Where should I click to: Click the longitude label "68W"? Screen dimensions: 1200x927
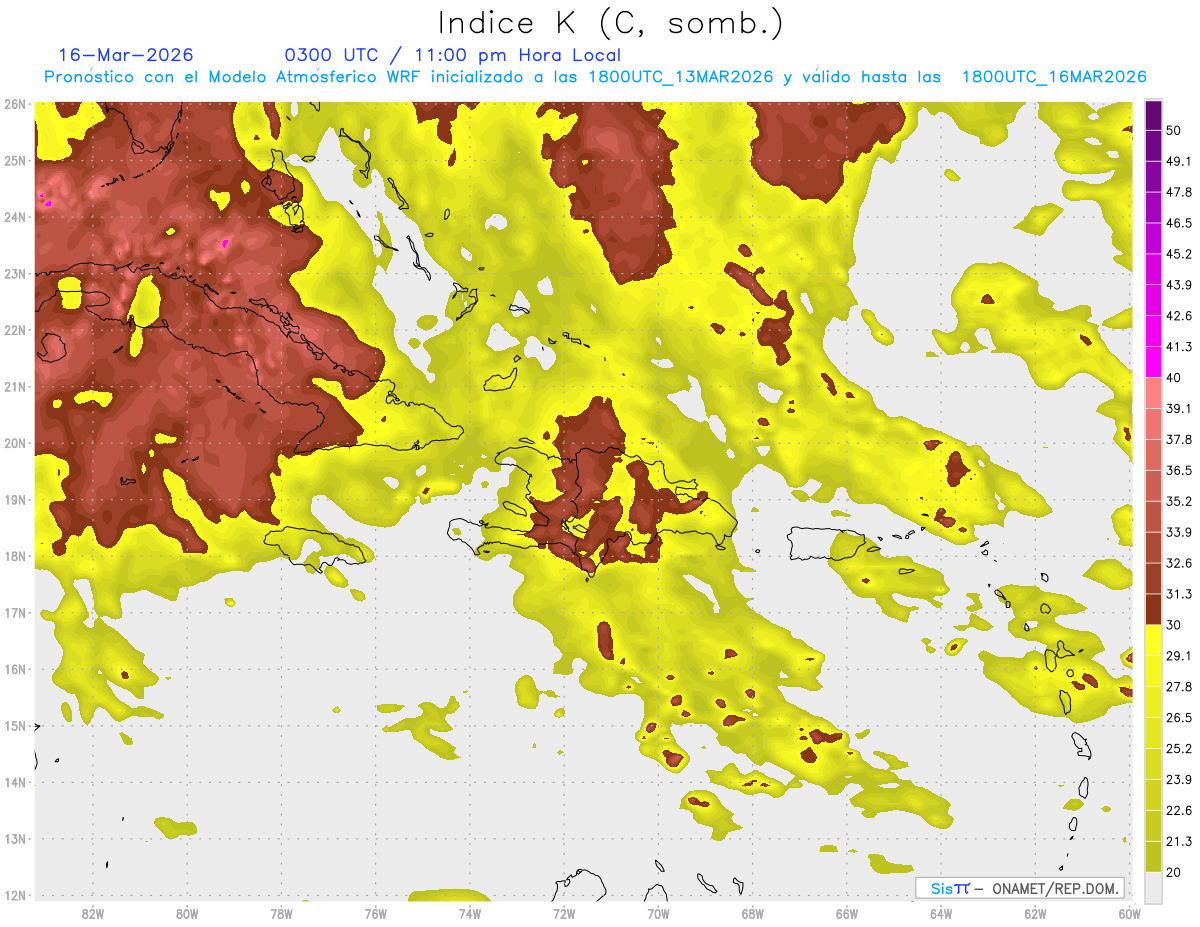pos(752,914)
